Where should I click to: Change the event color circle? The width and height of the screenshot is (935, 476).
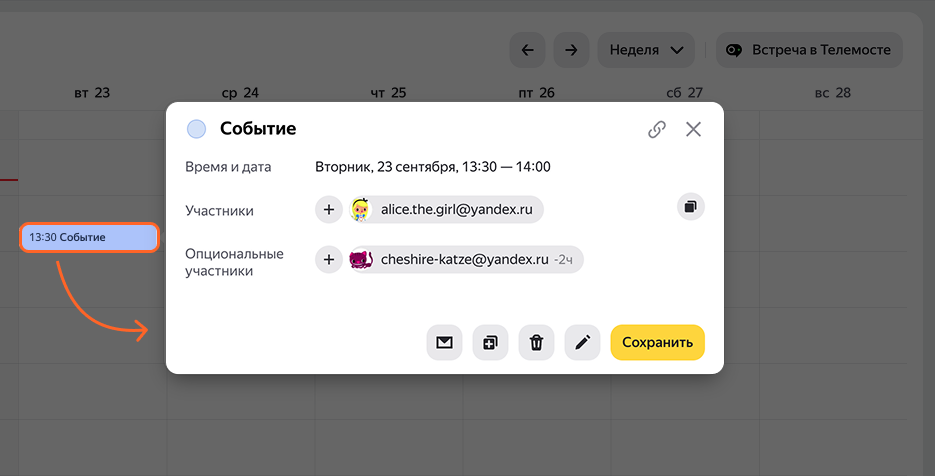tap(197, 129)
